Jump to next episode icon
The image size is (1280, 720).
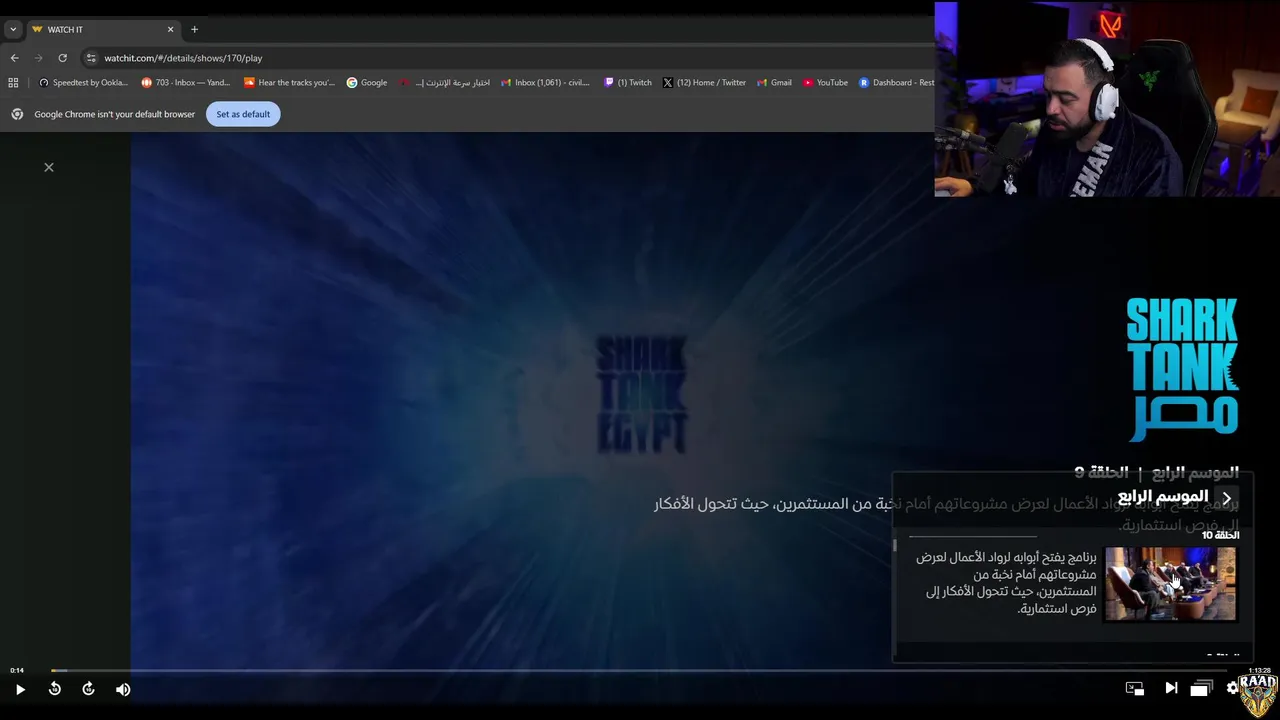[1171, 688]
